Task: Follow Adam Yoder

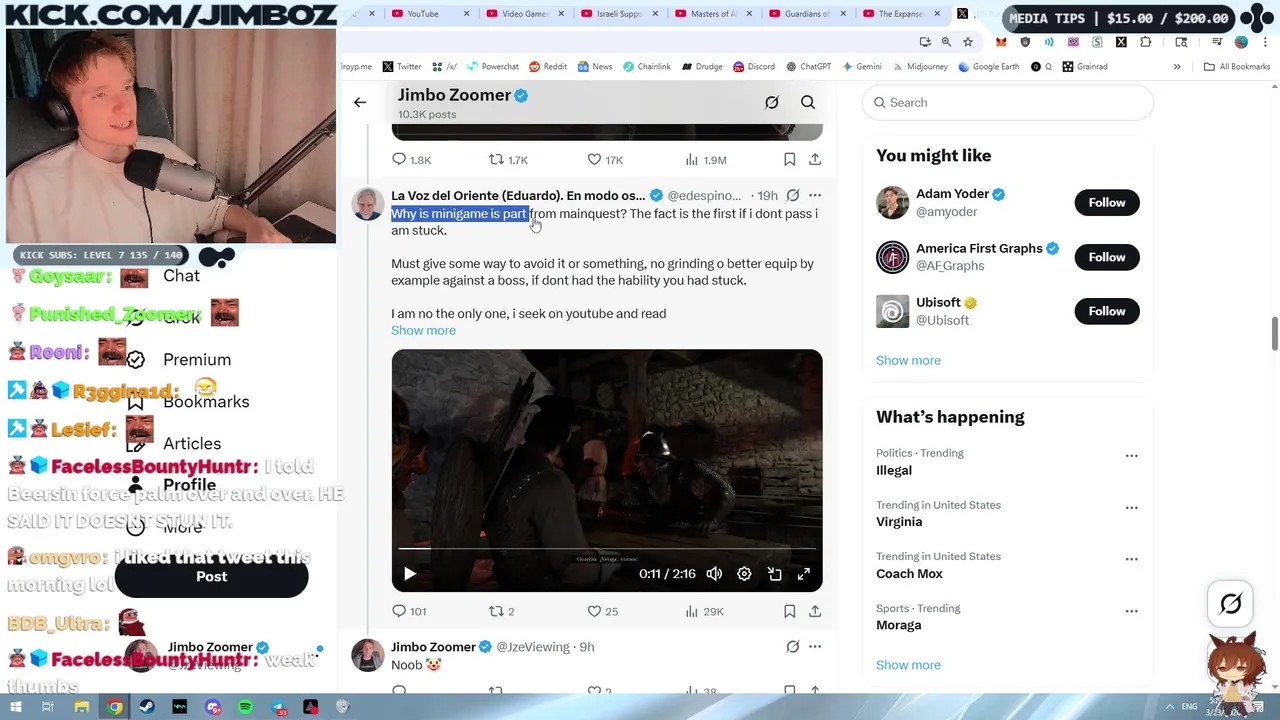Action: (1107, 203)
